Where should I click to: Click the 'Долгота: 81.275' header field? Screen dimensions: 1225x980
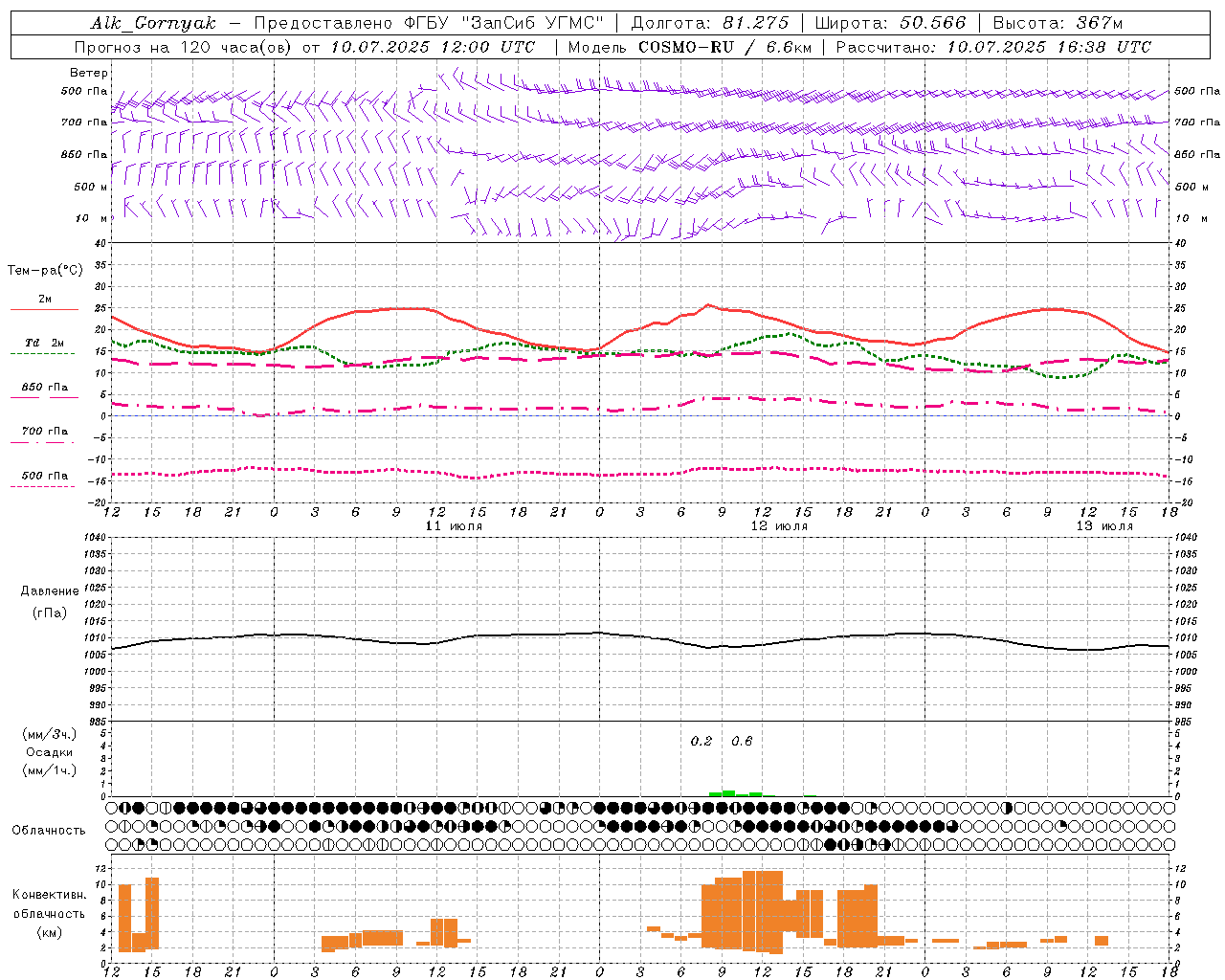pyautogui.click(x=710, y=23)
